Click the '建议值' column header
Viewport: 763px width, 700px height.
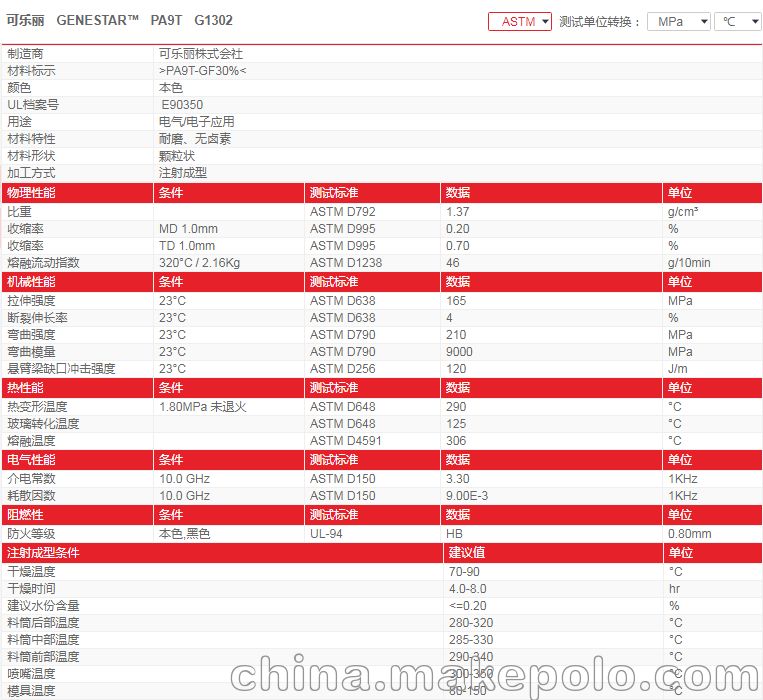point(467,553)
